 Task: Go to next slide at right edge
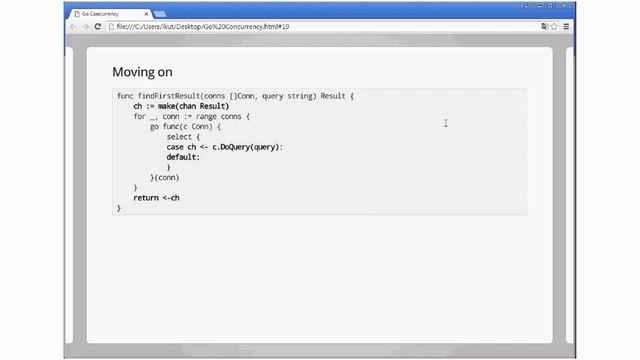coord(570,195)
